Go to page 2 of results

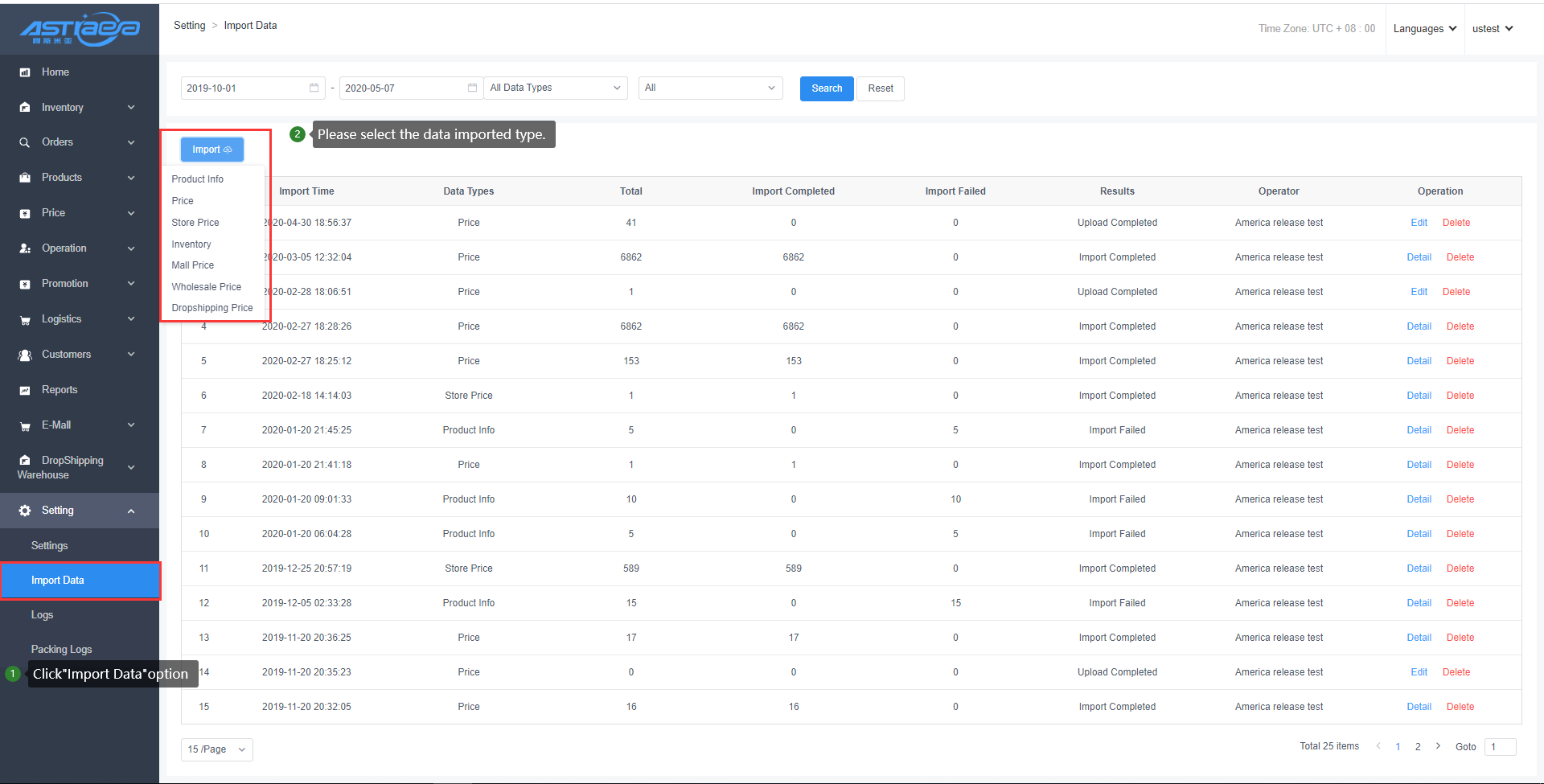point(1418,747)
